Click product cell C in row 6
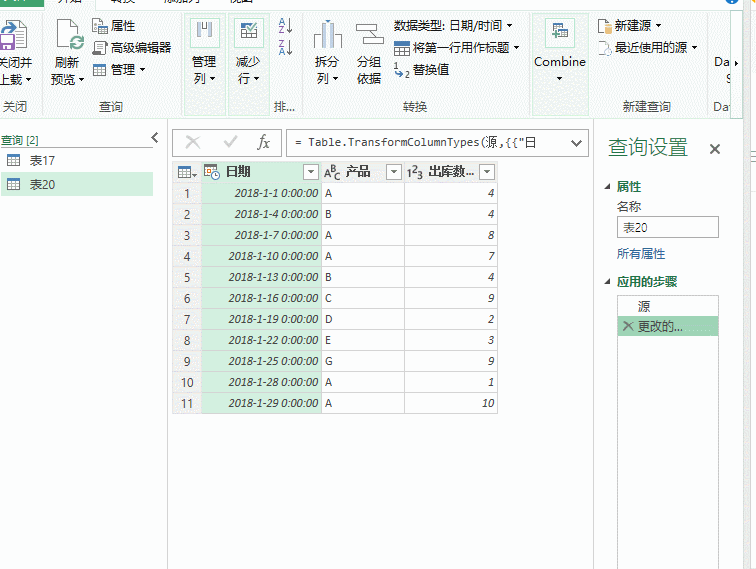This screenshot has width=756, height=569. coord(363,298)
